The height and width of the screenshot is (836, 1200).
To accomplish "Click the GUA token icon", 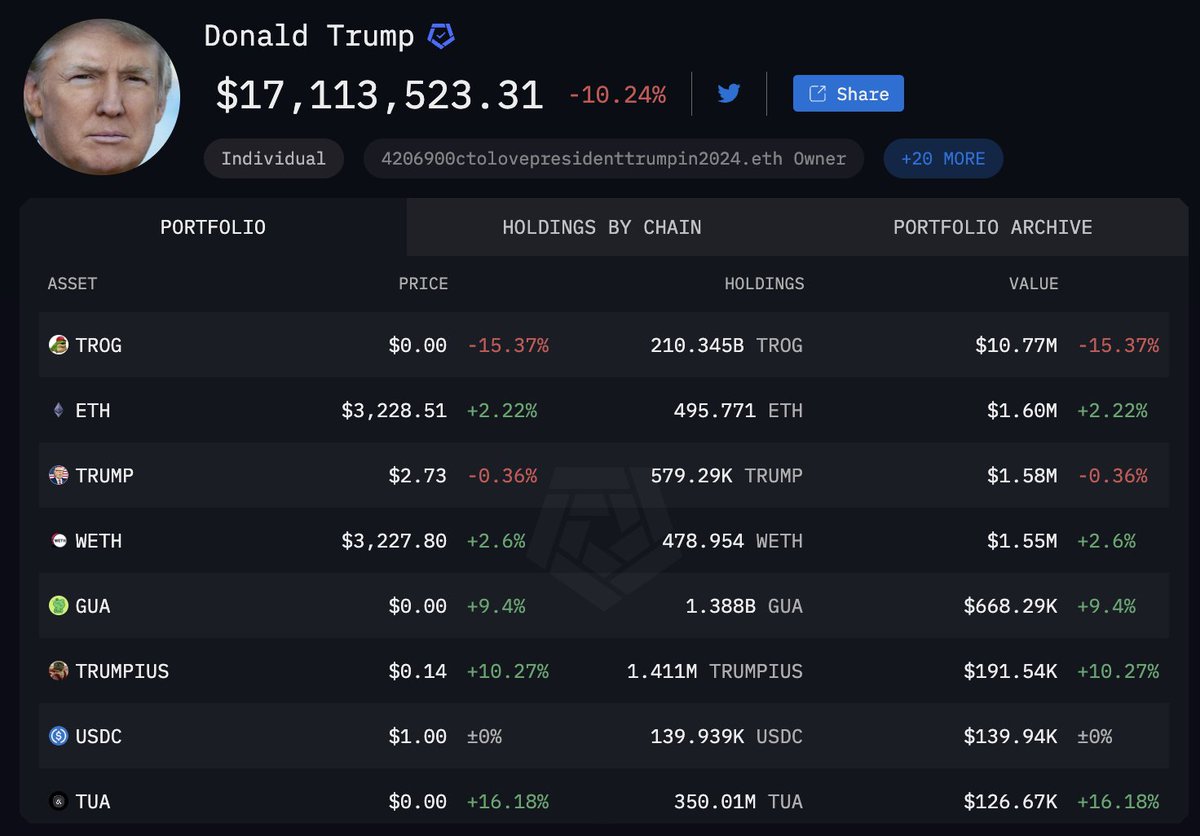I will point(59,606).
